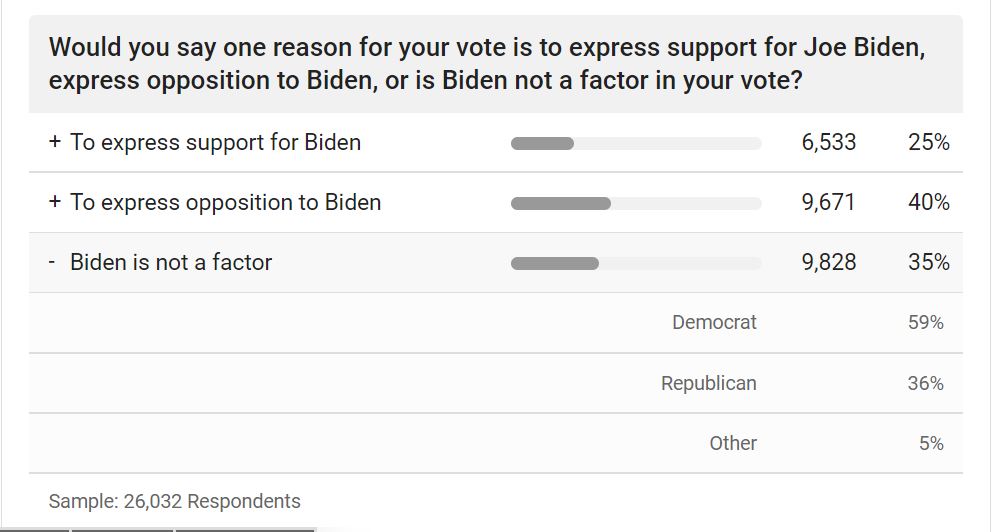Collapse the 'Biden is not a factor' minus icon

[x=52, y=263]
